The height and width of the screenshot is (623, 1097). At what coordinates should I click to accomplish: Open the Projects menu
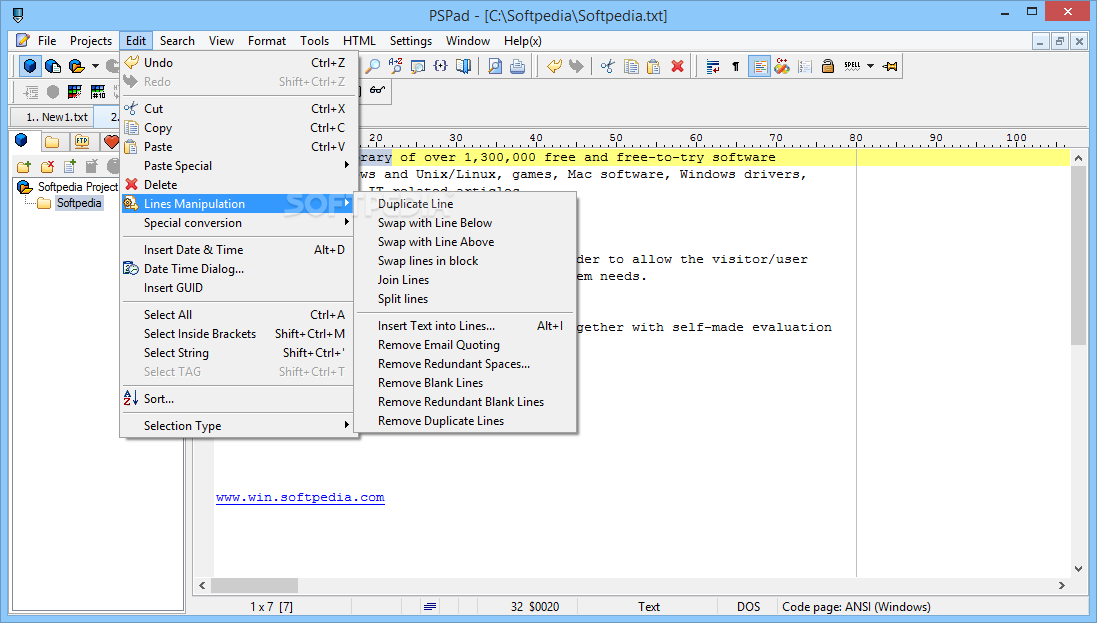point(91,41)
